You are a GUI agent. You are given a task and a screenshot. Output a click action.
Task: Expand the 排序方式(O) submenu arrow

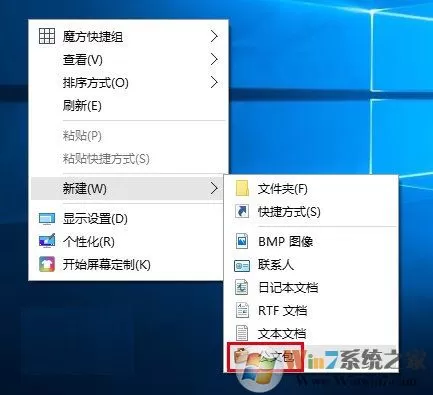click(214, 82)
